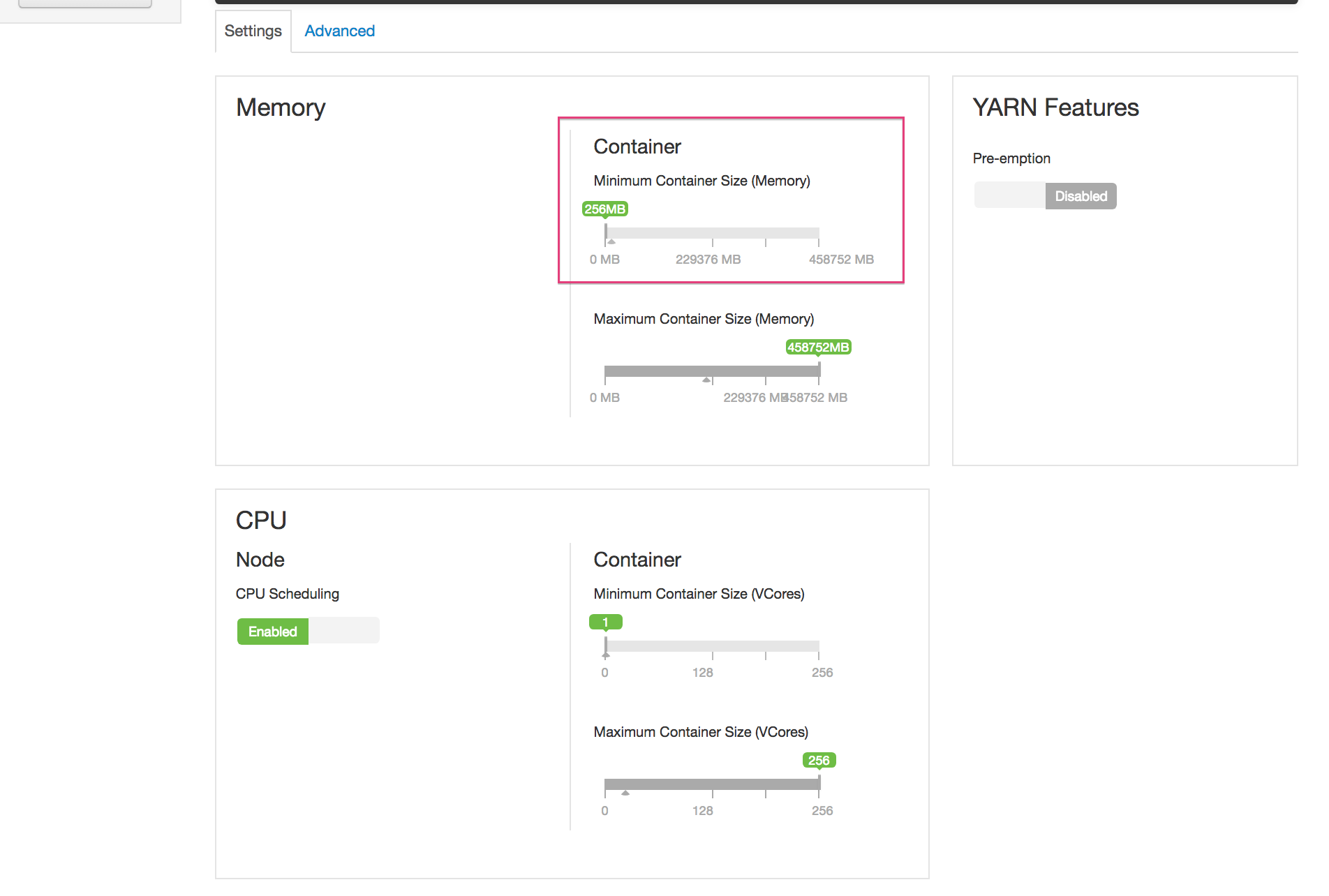The height and width of the screenshot is (896, 1329).
Task: Click the triangle marker below maximum VCores slider
Action: tap(625, 793)
